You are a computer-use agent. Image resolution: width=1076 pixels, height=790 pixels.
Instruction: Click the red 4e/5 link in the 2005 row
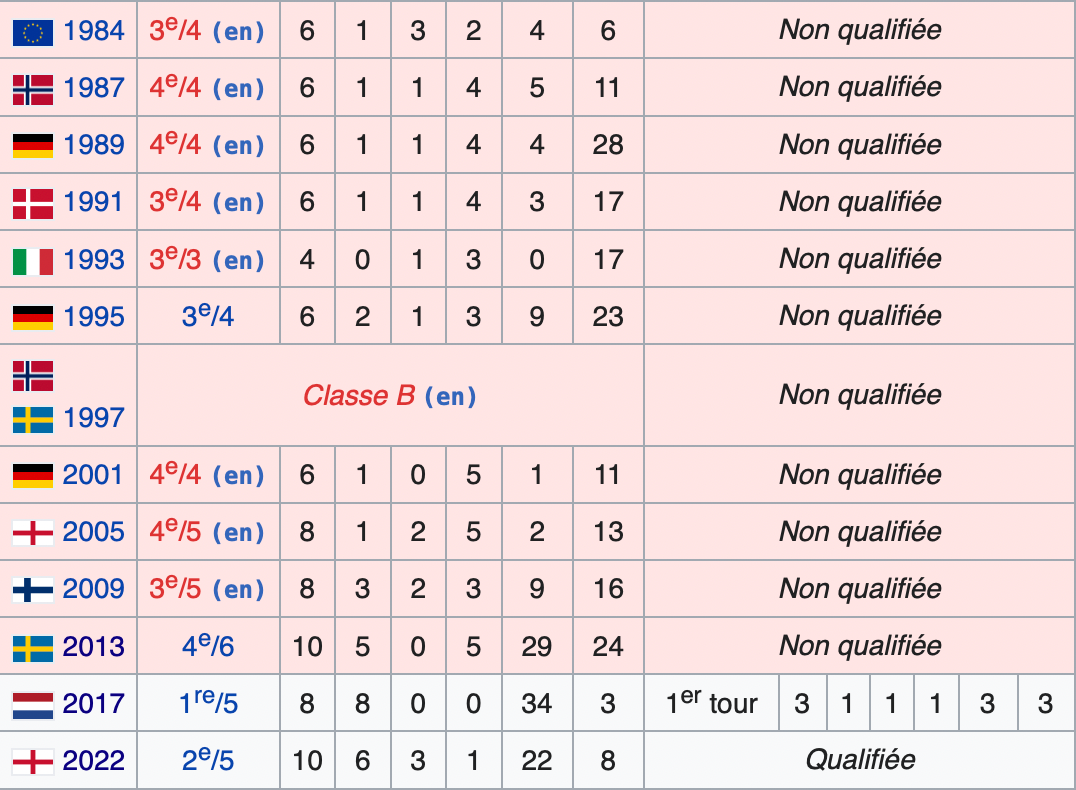point(176,531)
